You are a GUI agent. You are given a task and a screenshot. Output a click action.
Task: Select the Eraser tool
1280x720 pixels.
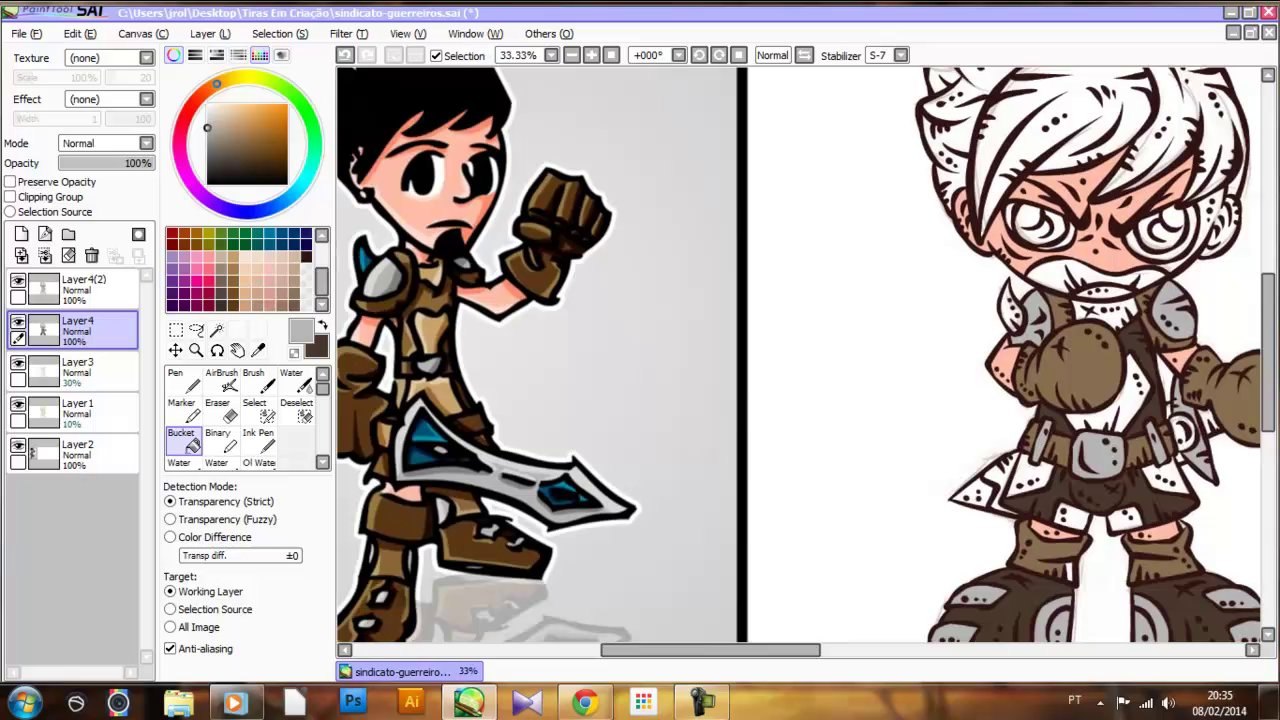(221, 411)
